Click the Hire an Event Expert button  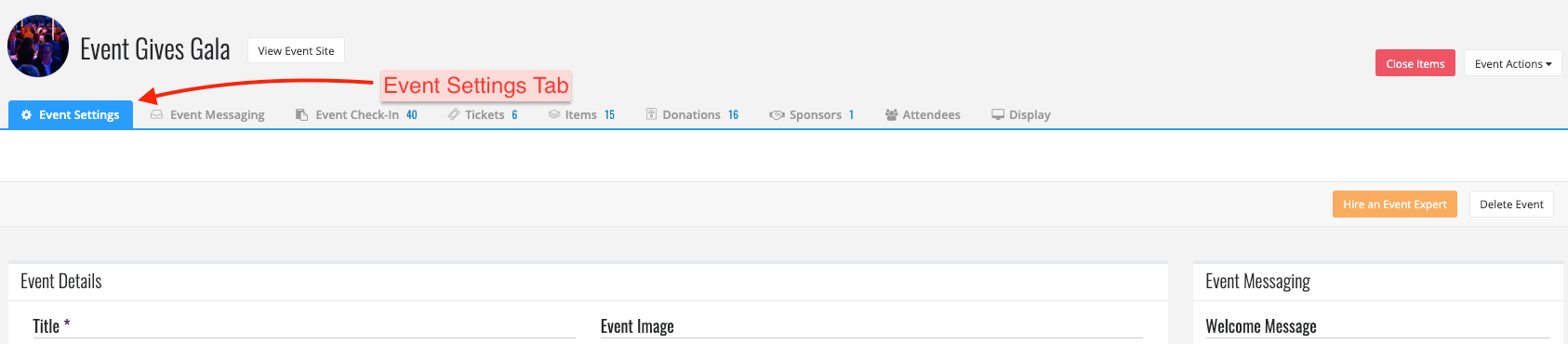tap(1394, 205)
